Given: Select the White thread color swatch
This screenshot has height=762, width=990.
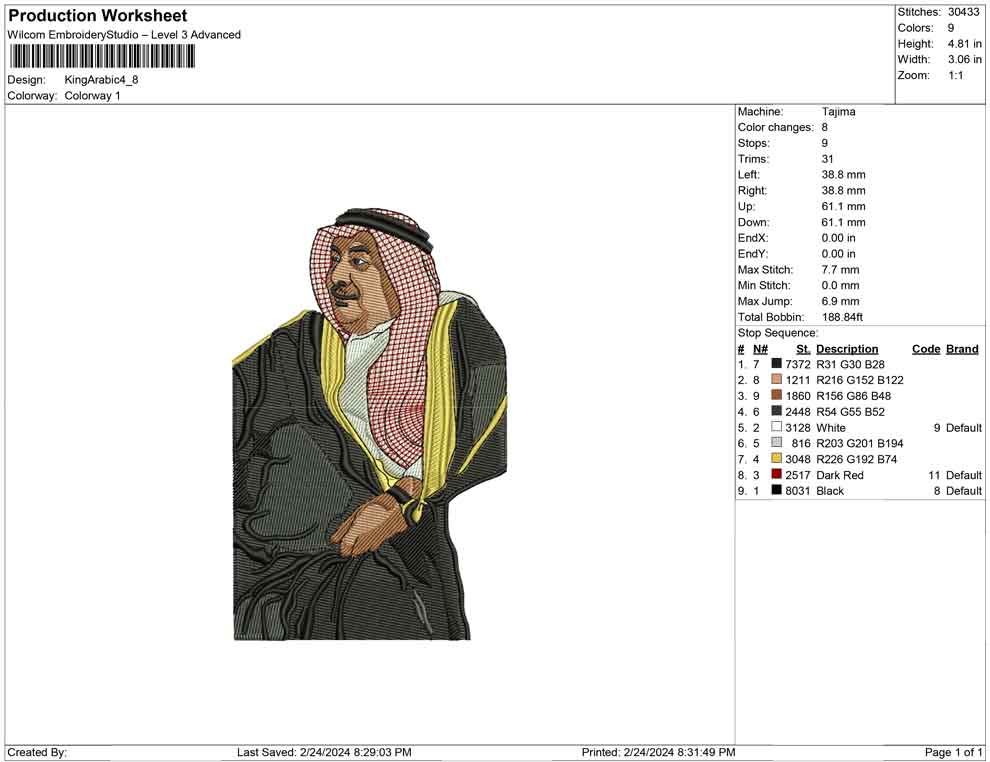Looking at the screenshot, I should point(777,427).
